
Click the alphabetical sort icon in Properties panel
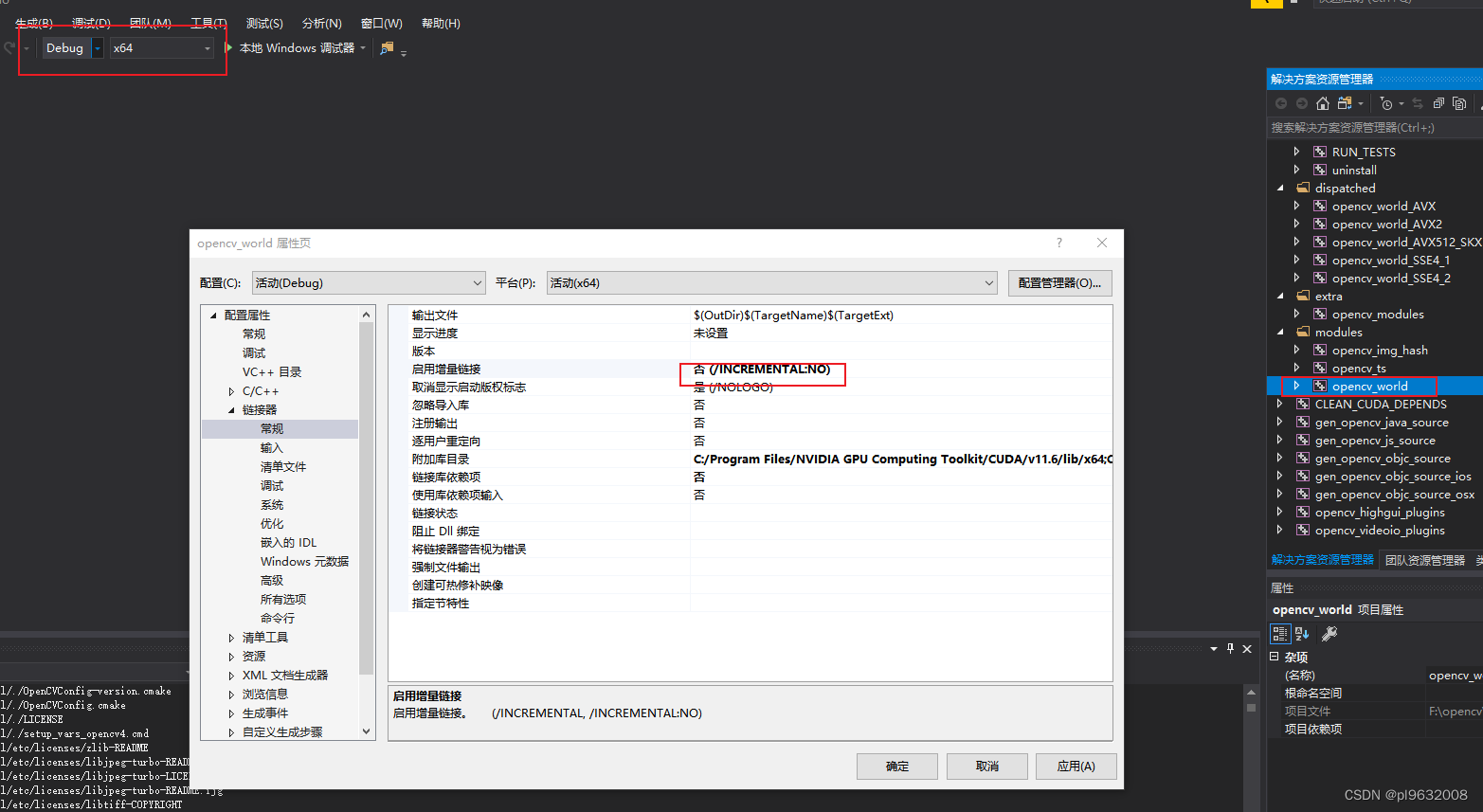tap(1302, 634)
